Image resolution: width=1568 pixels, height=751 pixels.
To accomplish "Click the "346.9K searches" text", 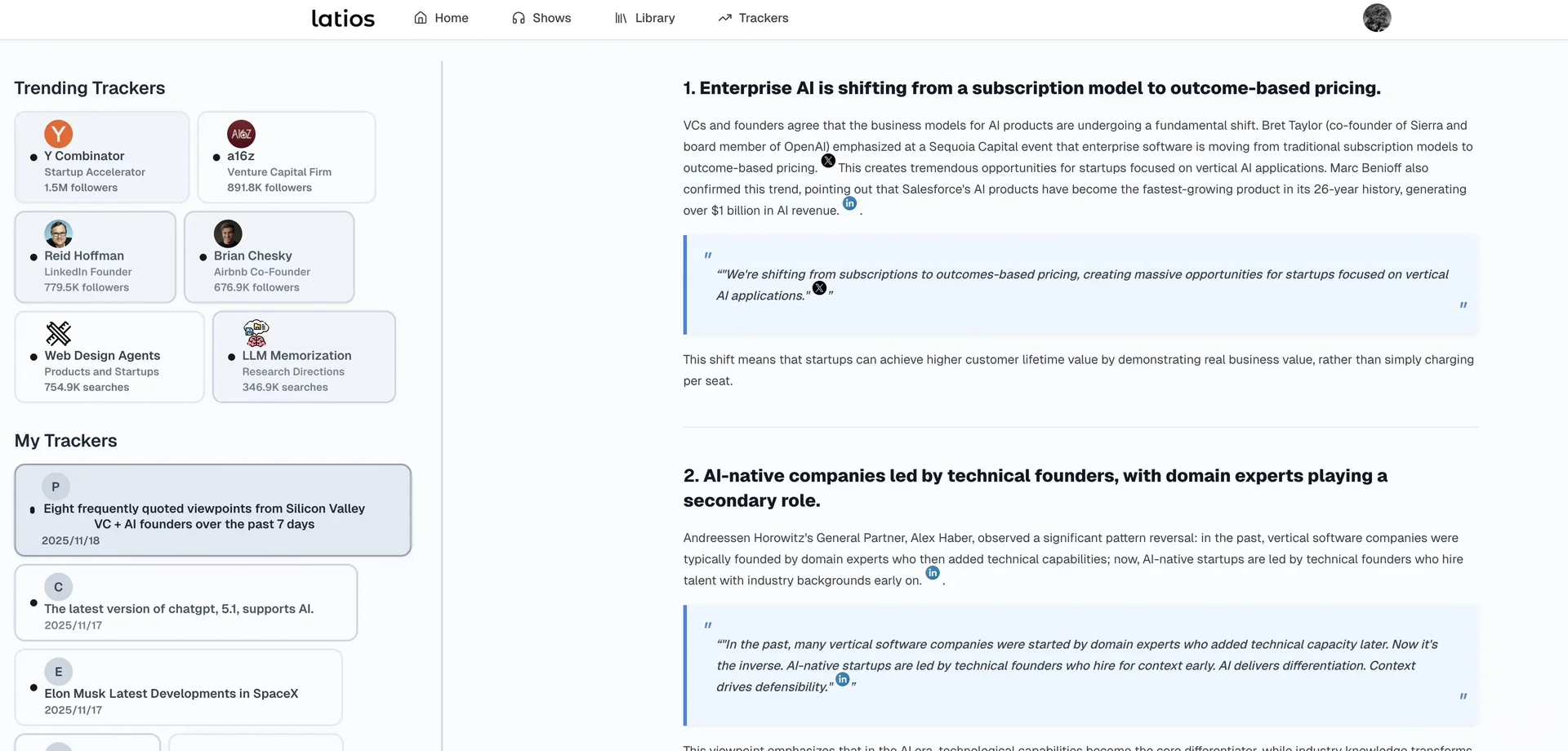I will 285,387.
